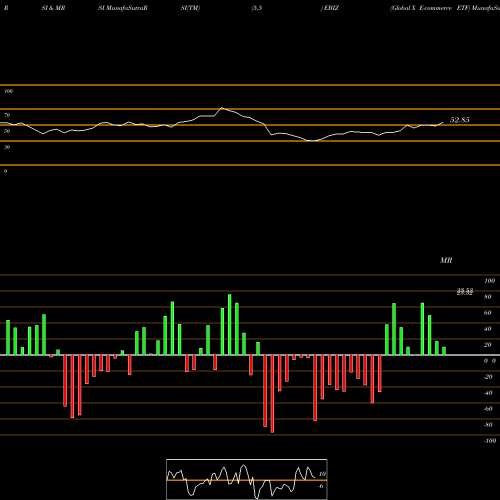
Task: Click the MR axis label -40
Action: [488, 393]
